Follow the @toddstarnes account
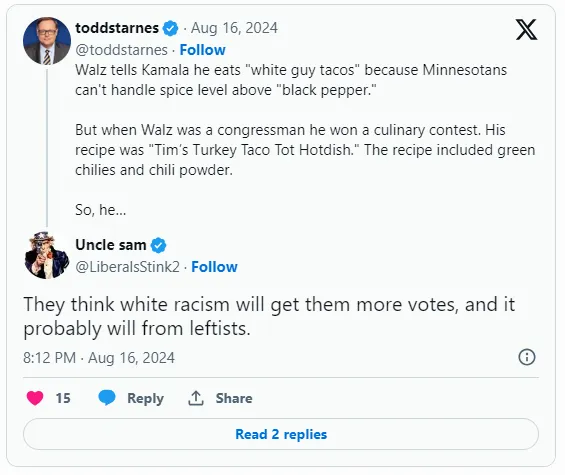This screenshot has width=565, height=475. pos(203,50)
